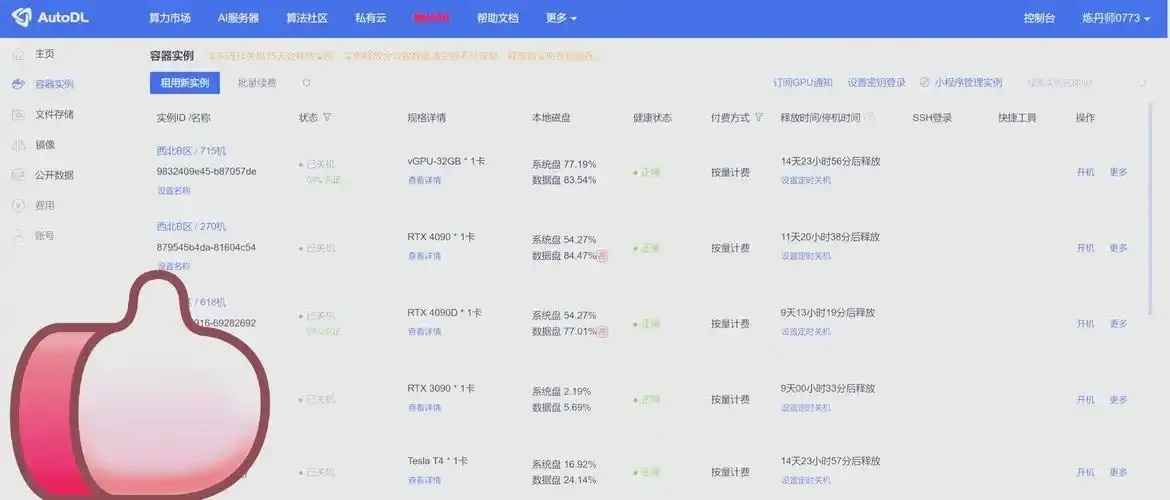This screenshot has width=1170, height=500.
Task: Click the red 清 badge beside 84.47%
Action: click(x=603, y=256)
